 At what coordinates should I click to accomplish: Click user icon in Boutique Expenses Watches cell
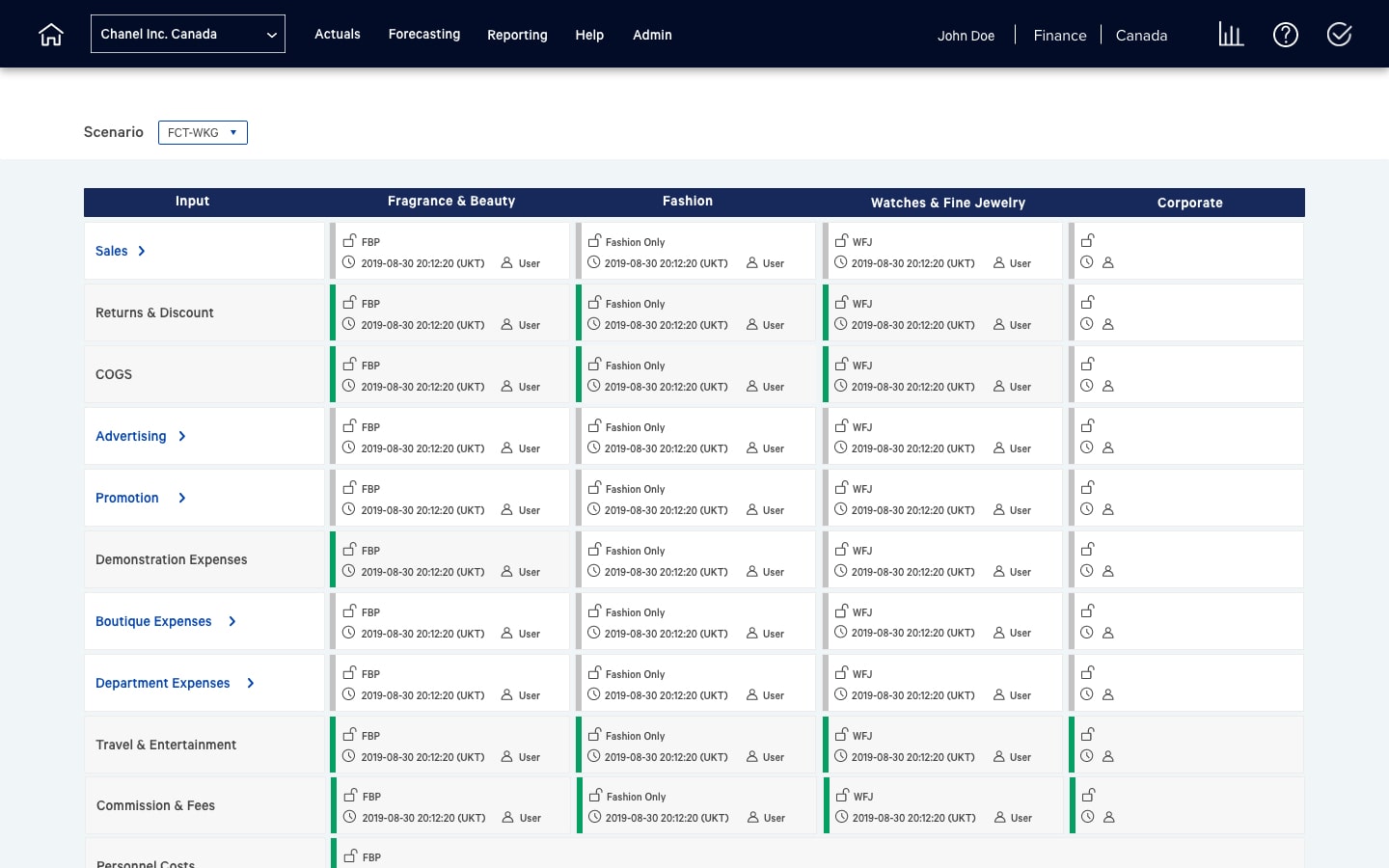coord(999,633)
